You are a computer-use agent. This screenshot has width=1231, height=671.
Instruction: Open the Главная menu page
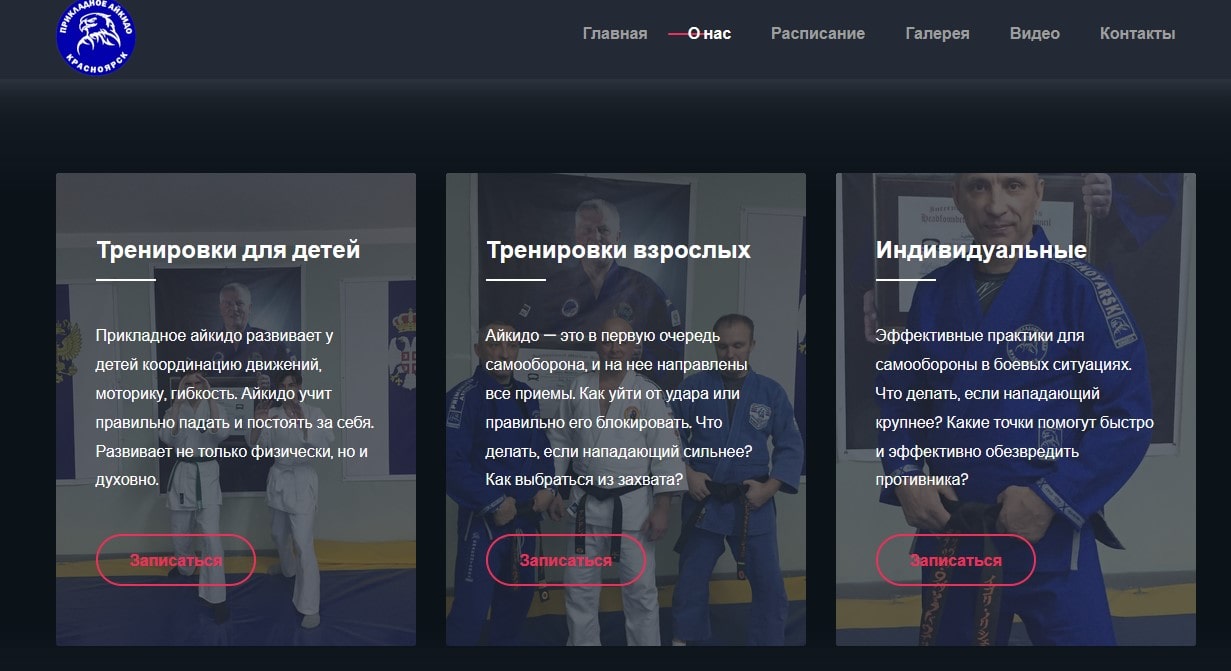tap(614, 33)
